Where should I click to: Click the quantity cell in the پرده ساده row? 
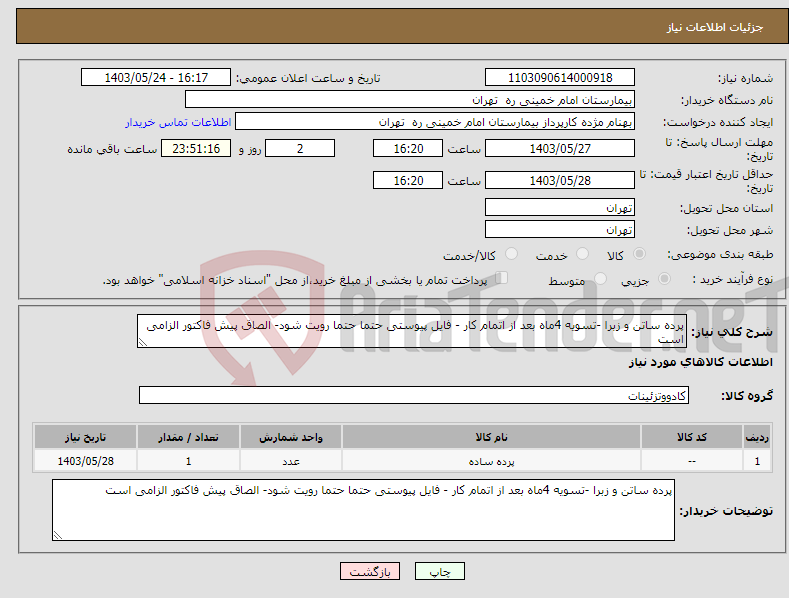(188, 461)
